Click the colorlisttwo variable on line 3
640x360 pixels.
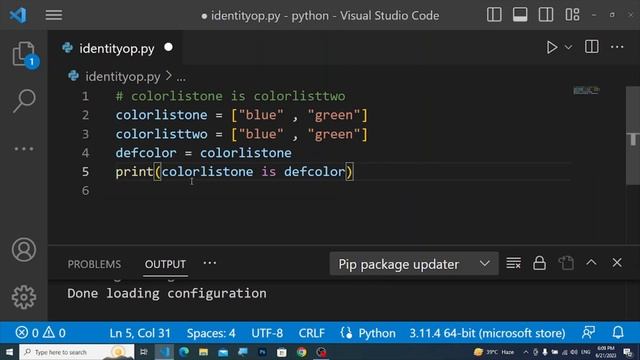coord(161,134)
